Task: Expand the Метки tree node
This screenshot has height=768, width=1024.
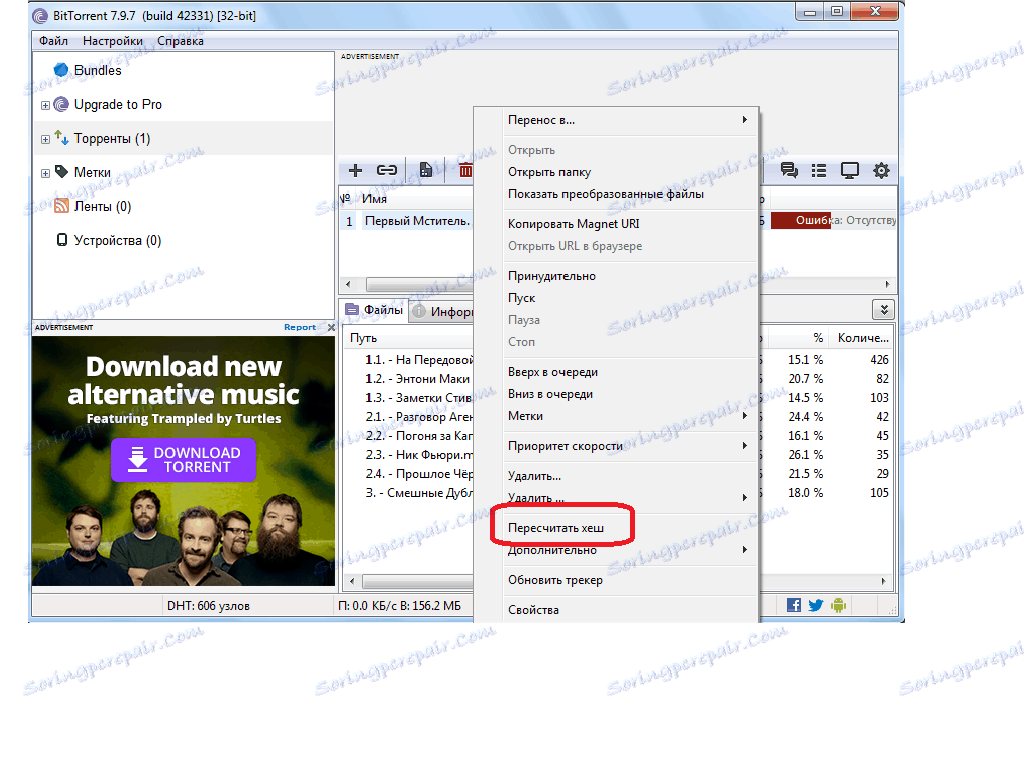Action: coord(45,173)
